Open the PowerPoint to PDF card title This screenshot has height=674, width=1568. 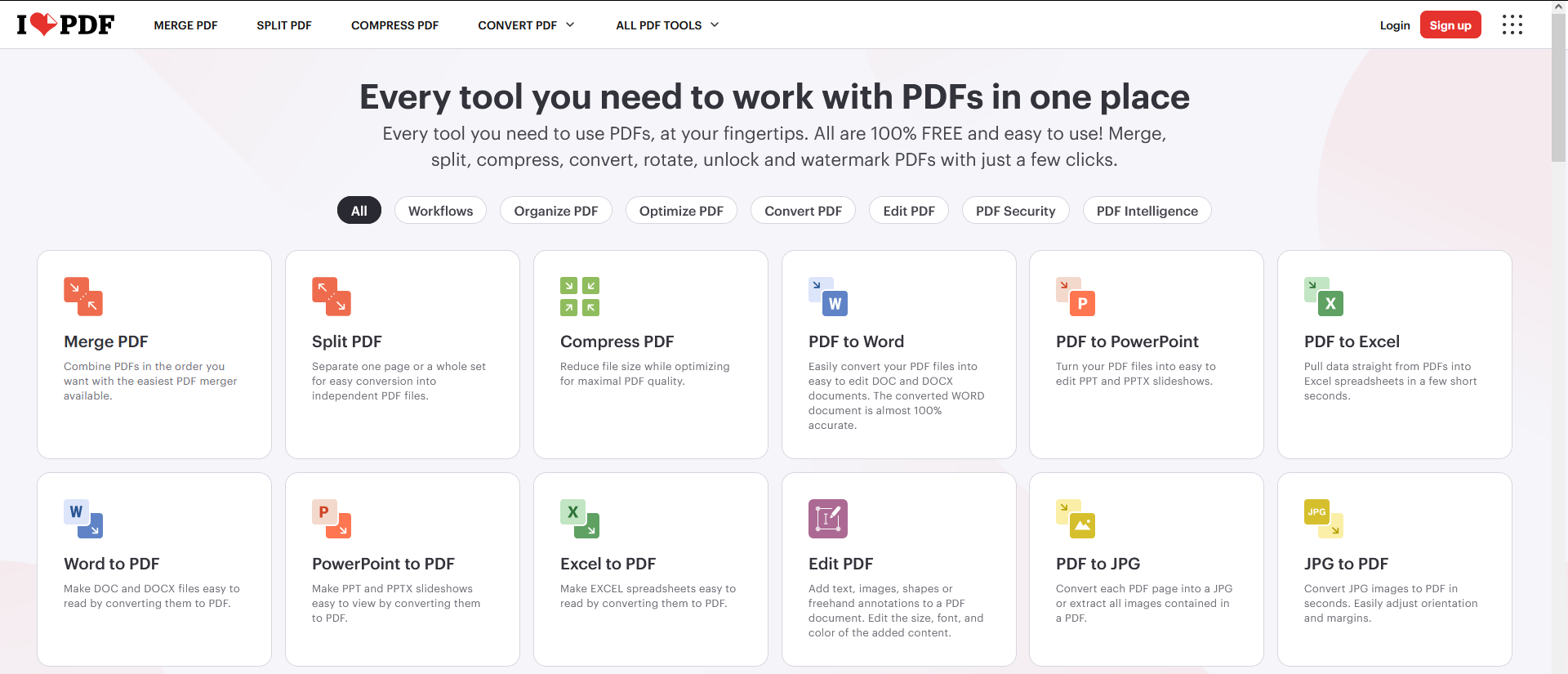(x=383, y=564)
